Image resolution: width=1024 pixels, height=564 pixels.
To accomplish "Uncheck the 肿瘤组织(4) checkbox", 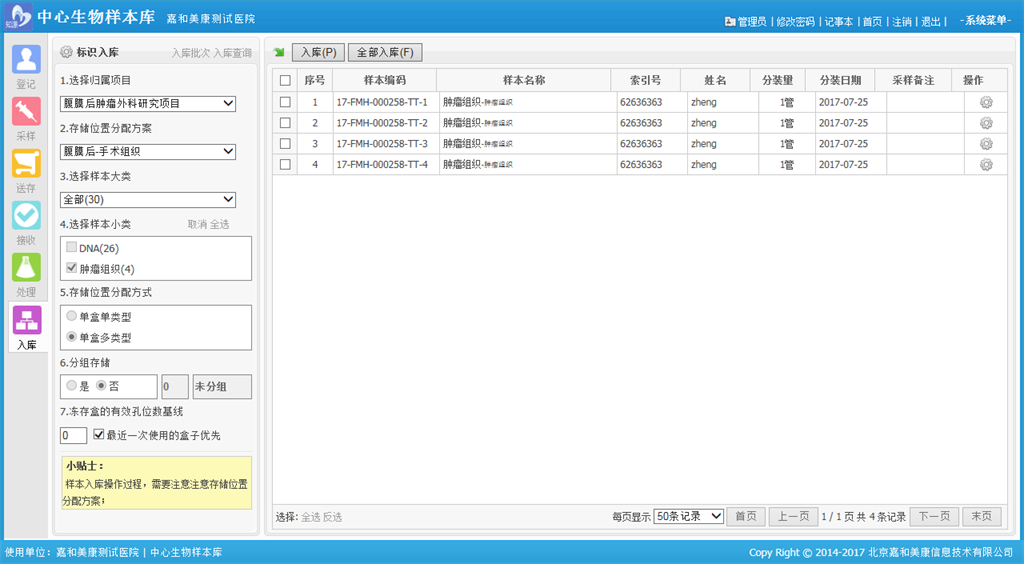I will 71,268.
